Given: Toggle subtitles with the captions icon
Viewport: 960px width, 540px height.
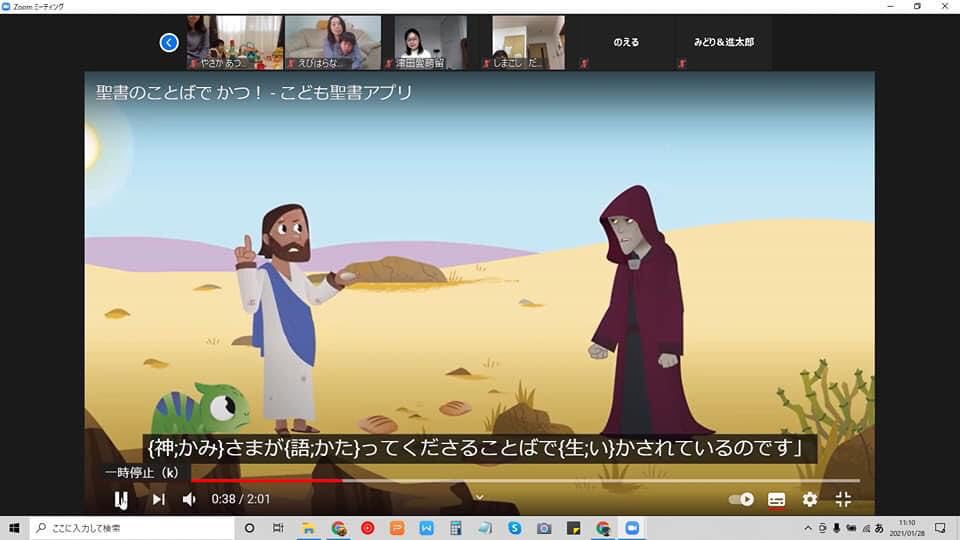Looking at the screenshot, I should [x=776, y=500].
